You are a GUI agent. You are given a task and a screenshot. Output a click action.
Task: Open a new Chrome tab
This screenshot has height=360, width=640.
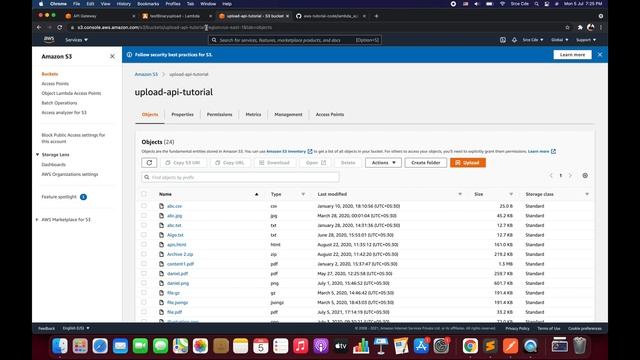[x=376, y=16]
